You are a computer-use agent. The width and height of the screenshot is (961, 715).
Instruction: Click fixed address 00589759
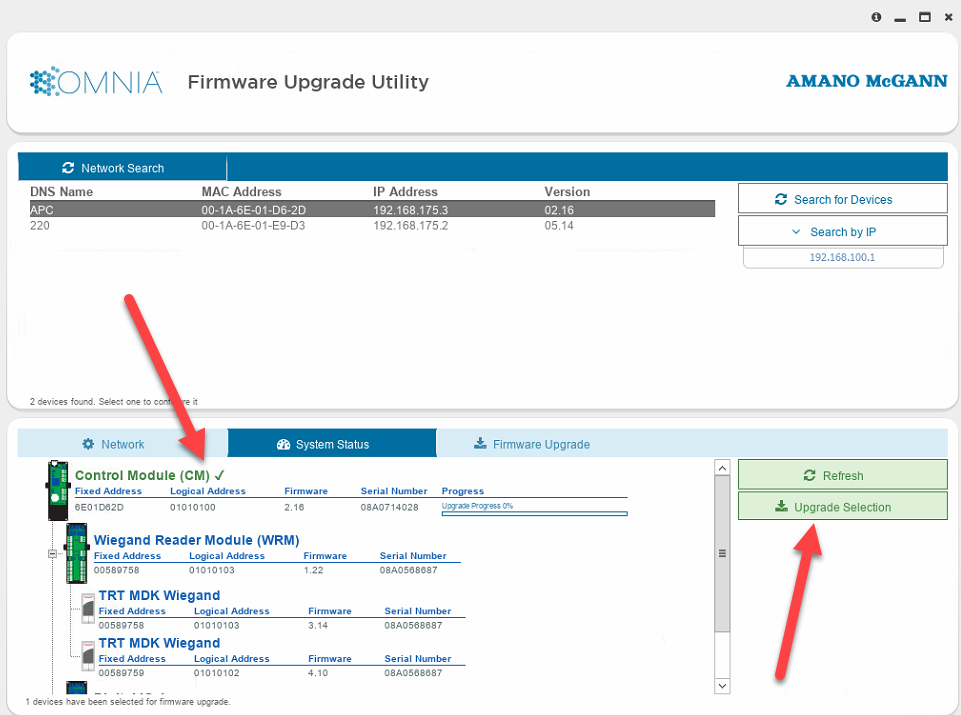point(121,673)
